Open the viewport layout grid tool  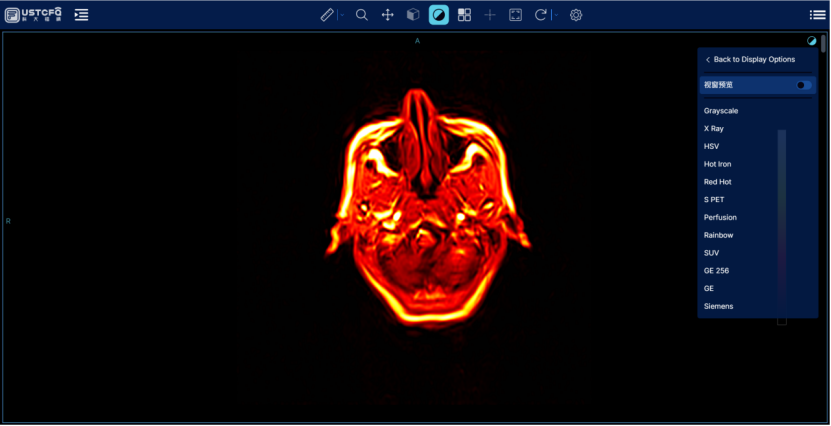click(464, 15)
